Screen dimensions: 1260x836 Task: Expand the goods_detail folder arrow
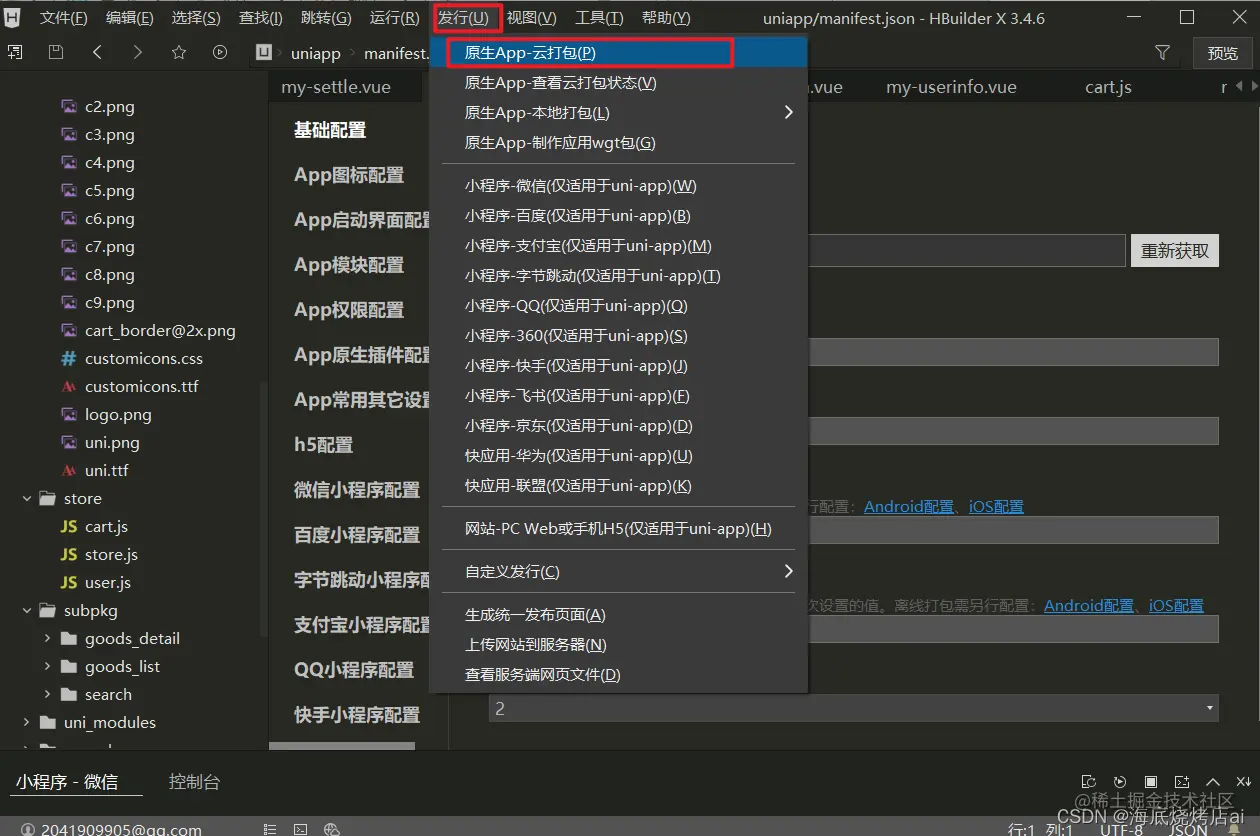coord(47,638)
